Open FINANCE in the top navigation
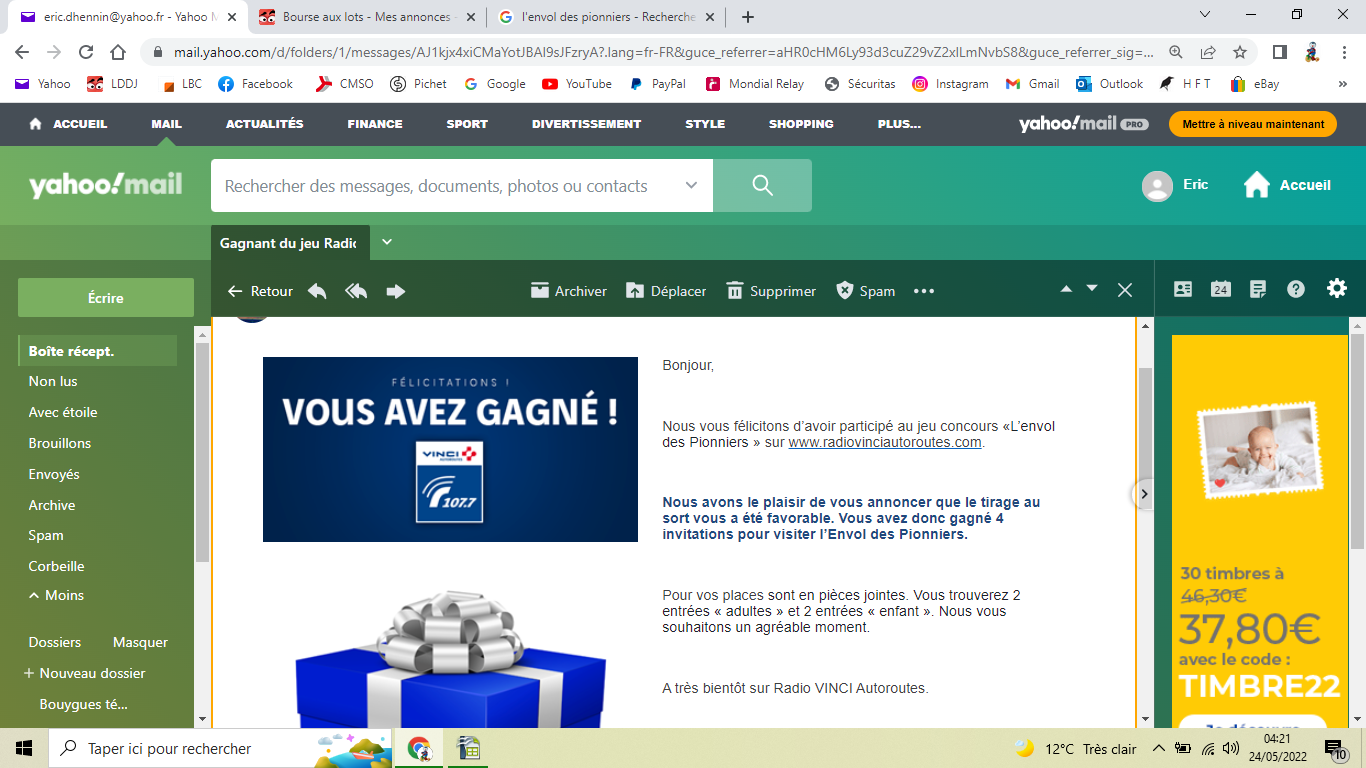 [x=375, y=124]
